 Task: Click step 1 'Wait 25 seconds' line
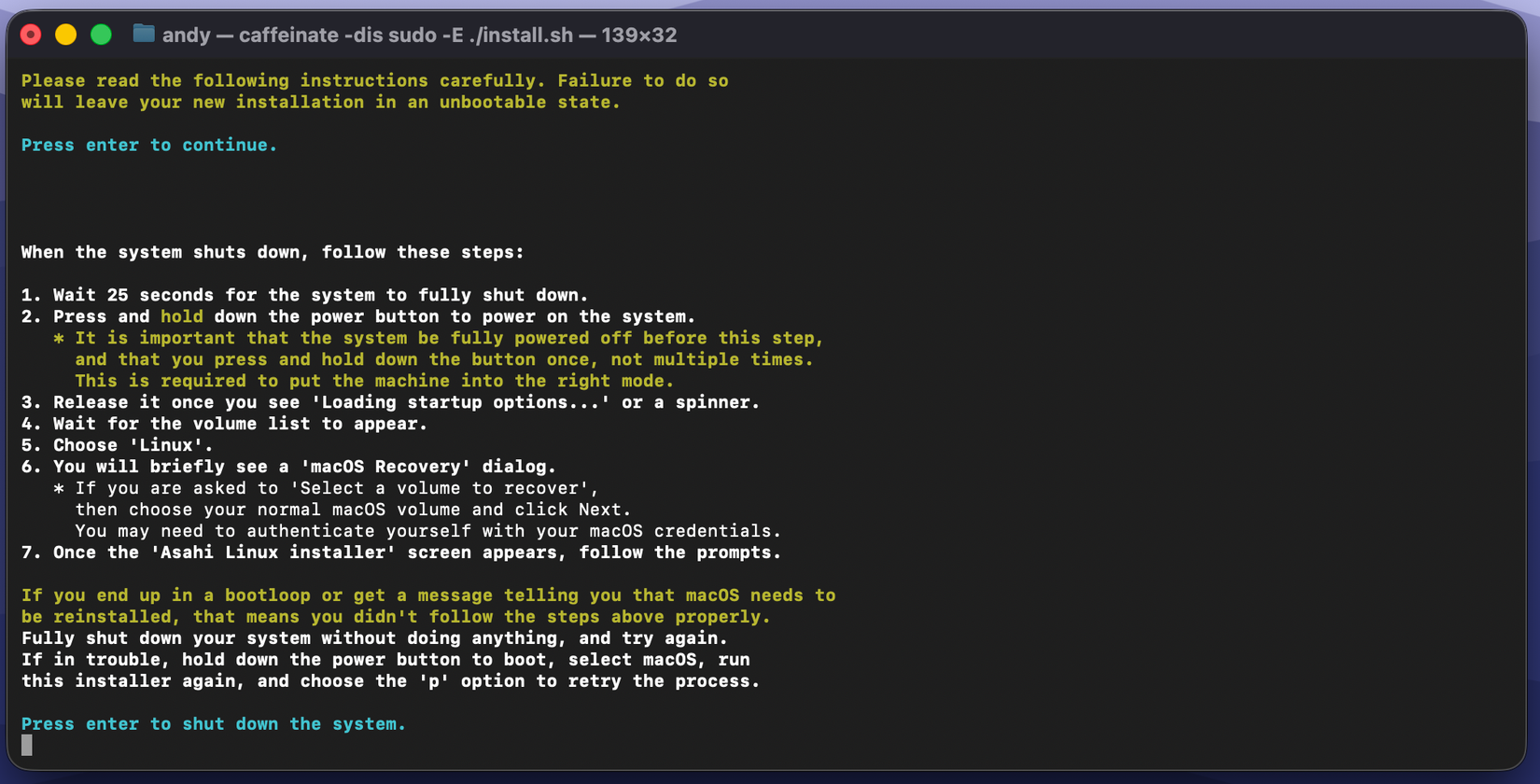pos(304,296)
